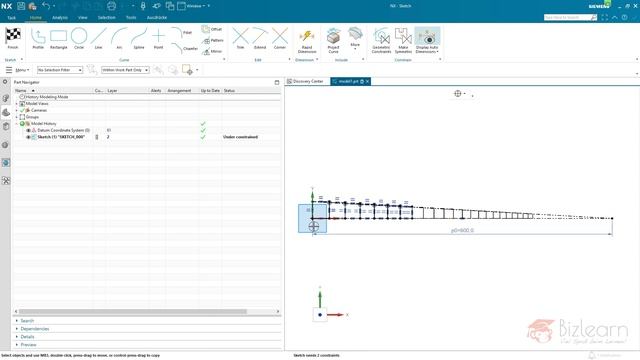Select the Fillet tool
Screen dimensions: 640x360
[182, 32]
